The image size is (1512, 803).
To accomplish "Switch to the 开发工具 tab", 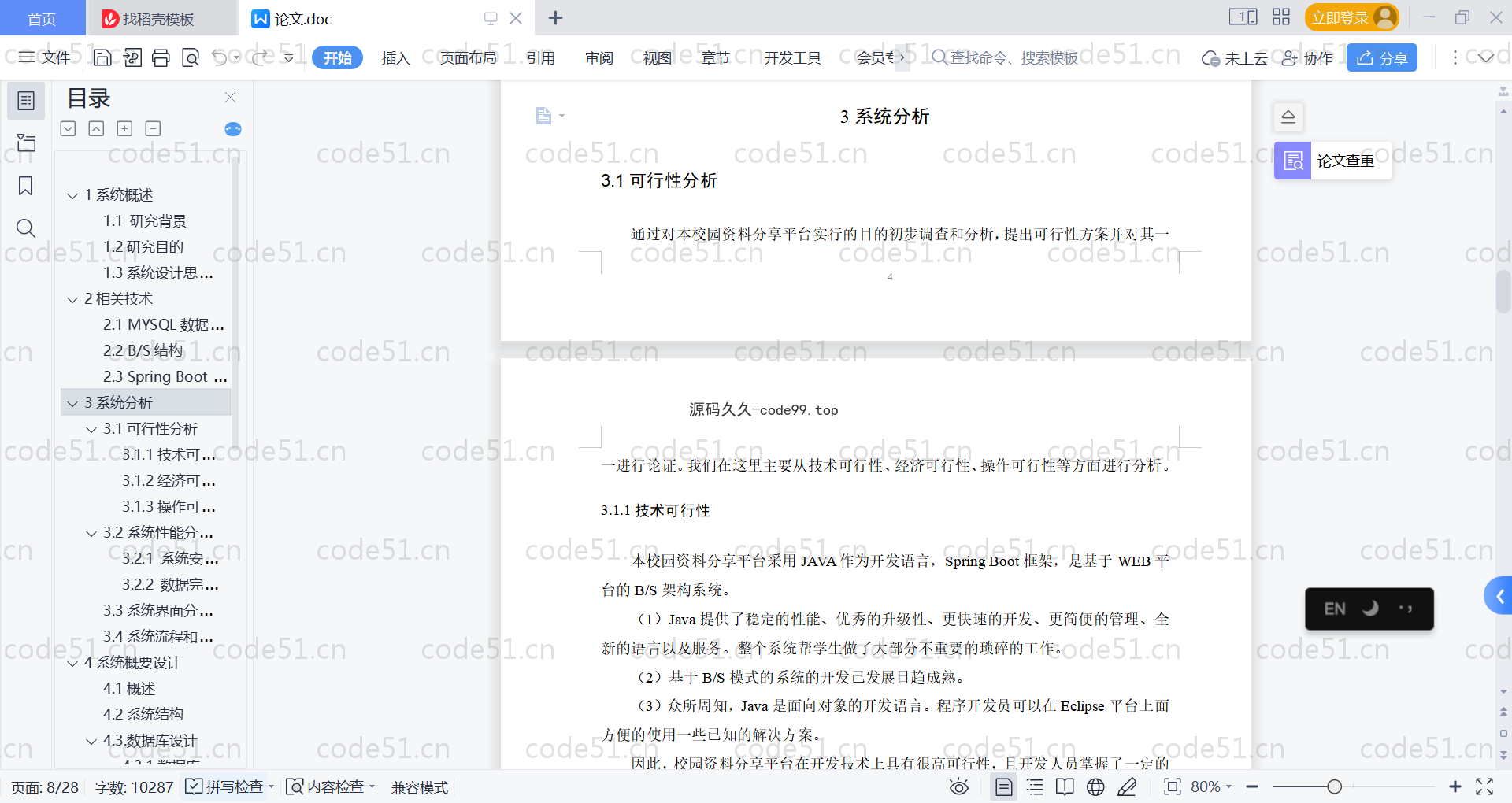I will tap(792, 57).
